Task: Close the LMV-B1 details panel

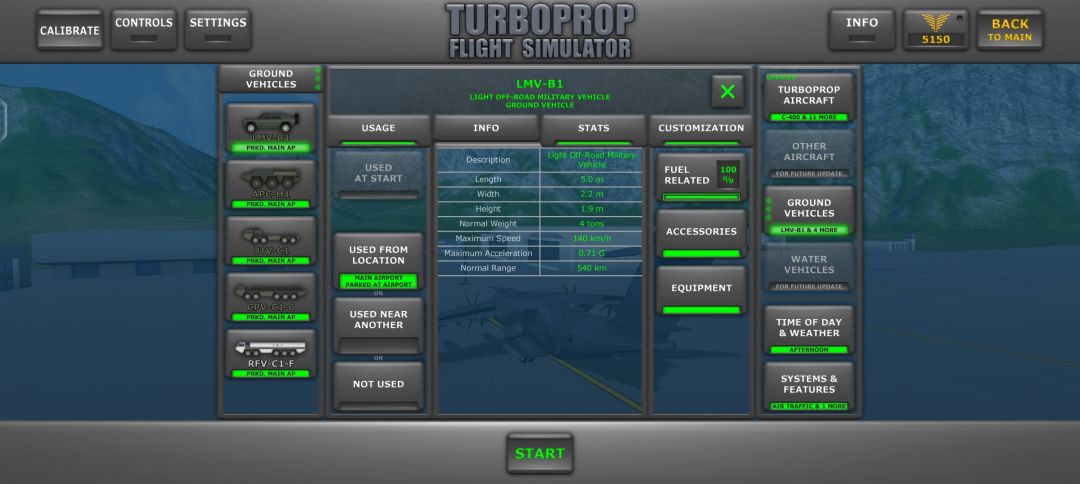Action: [x=727, y=92]
